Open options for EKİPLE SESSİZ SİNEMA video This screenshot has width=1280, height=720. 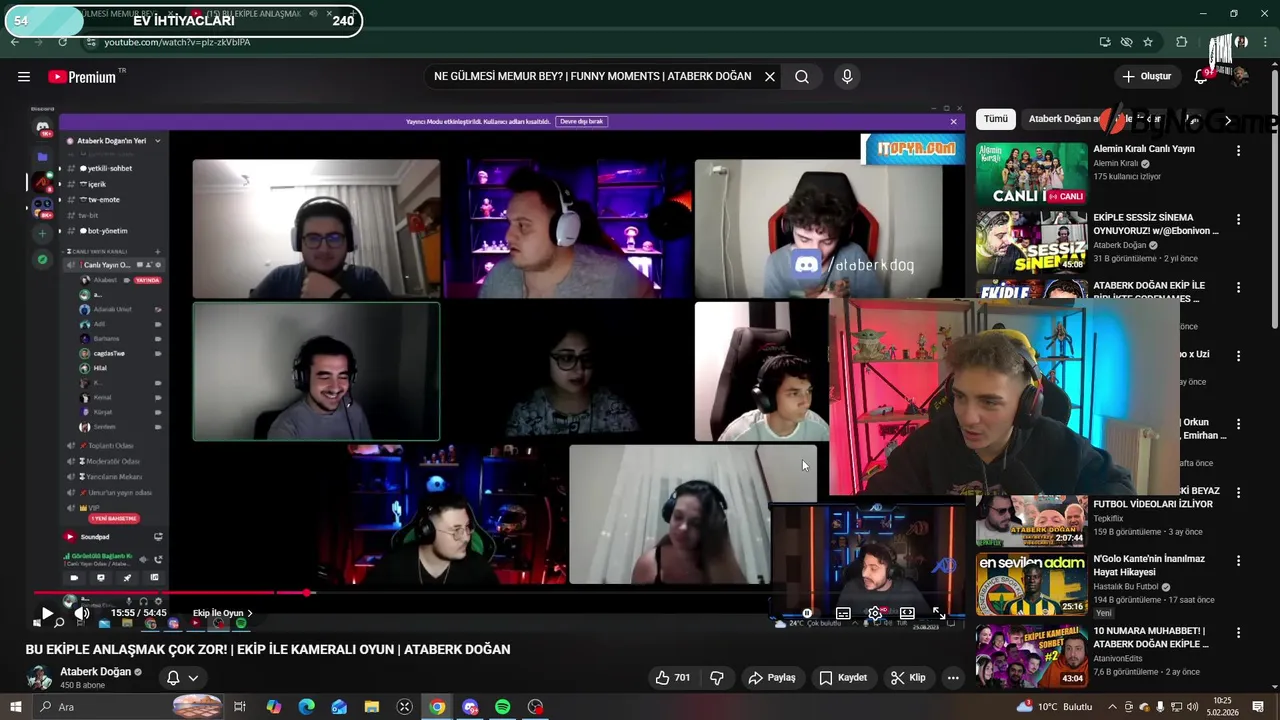[x=1238, y=219]
